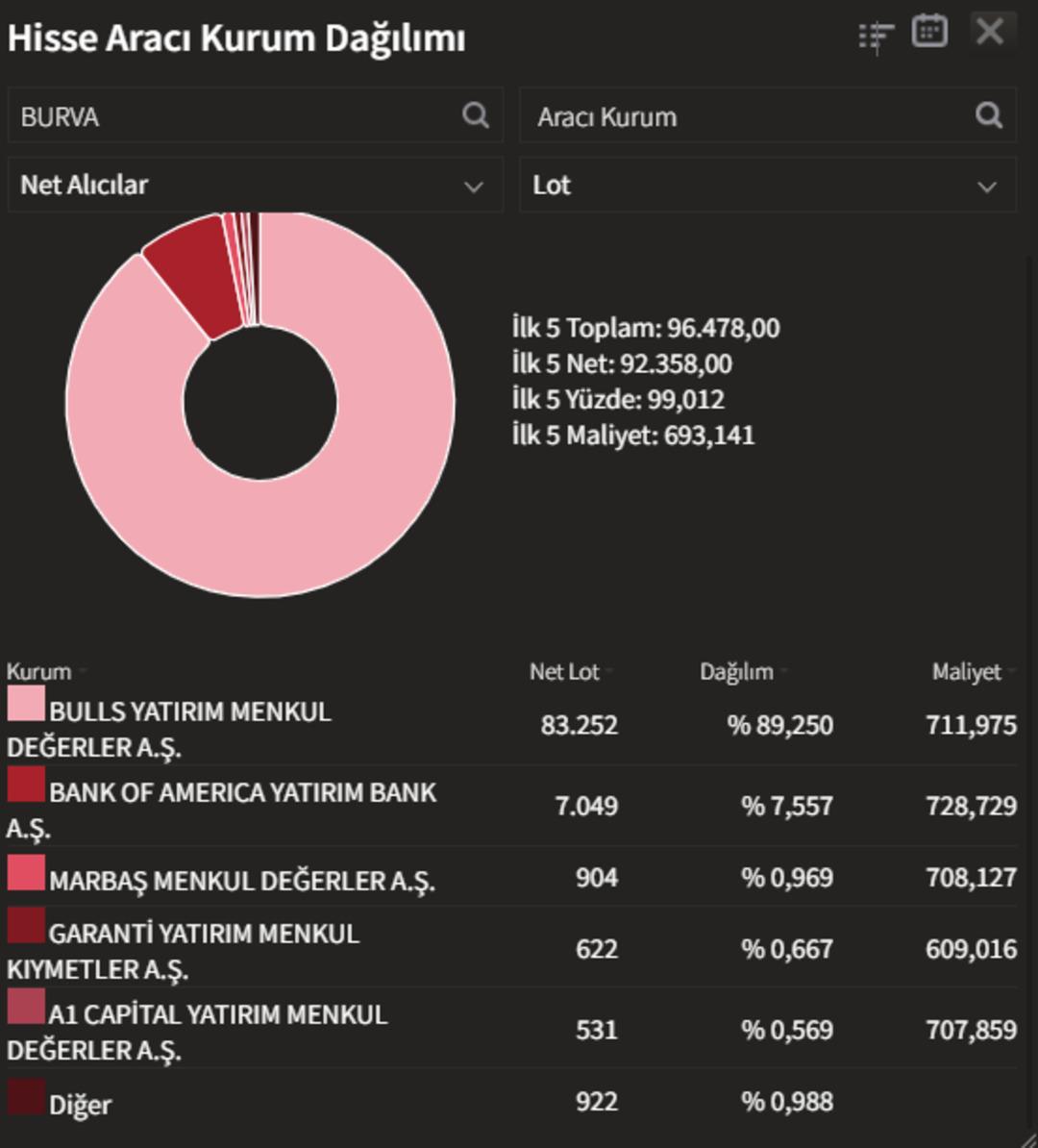
Task: Expand the Lot dropdown
Action: pos(767,185)
